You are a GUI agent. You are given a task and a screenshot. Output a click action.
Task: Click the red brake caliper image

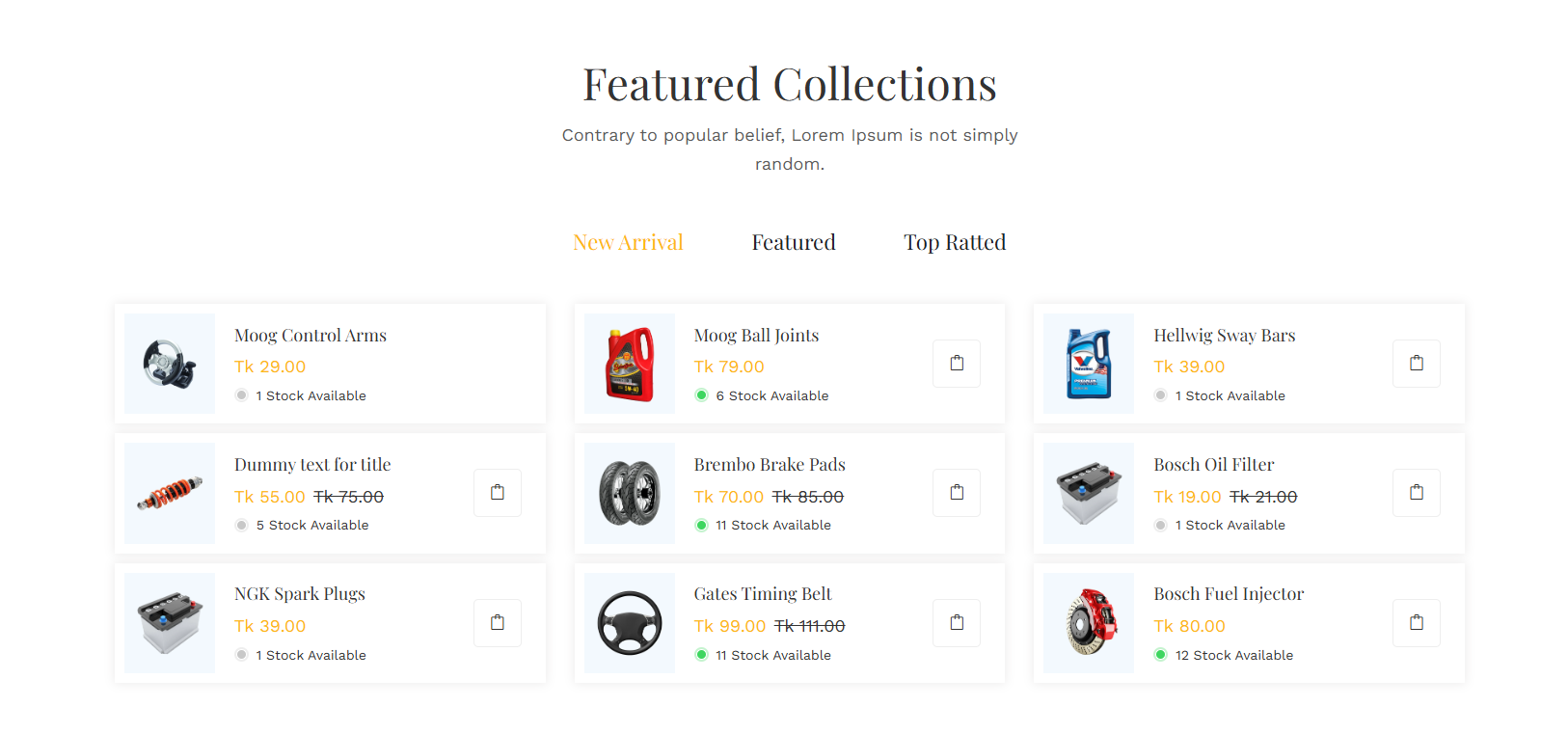[x=1089, y=623]
